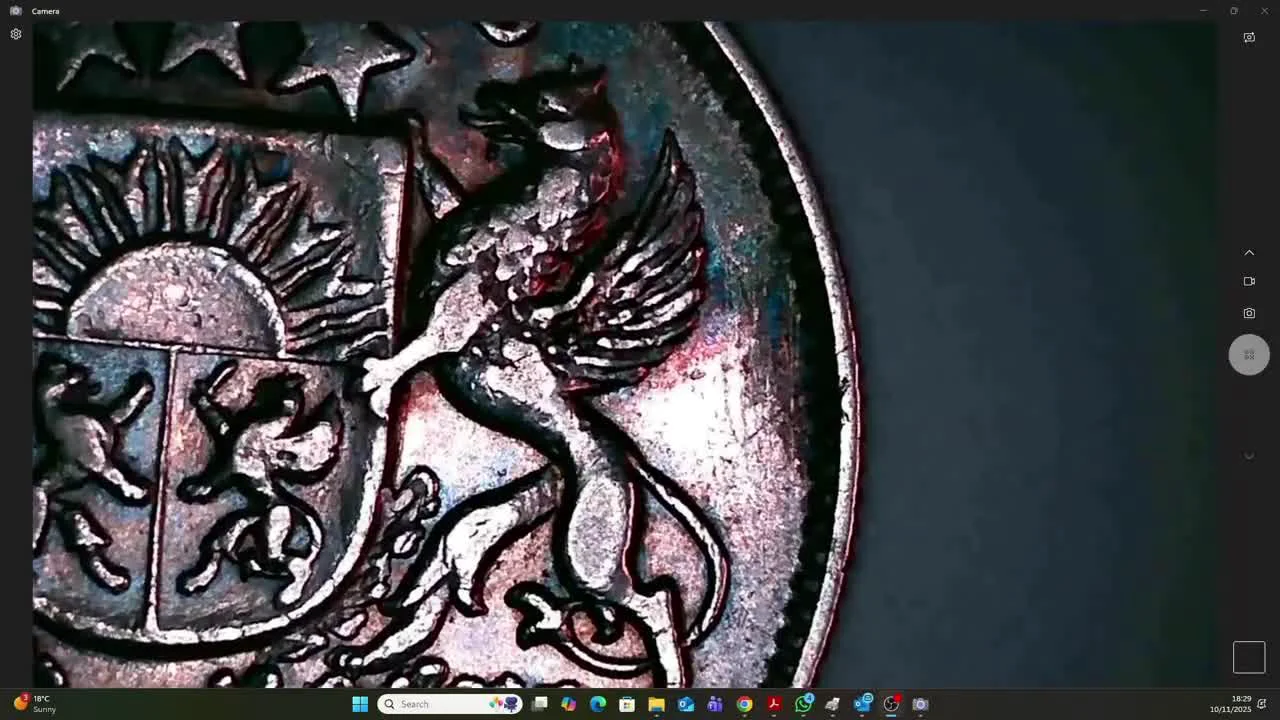Viewport: 1280px width, 720px height.
Task: Open File Explorer from the taskbar
Action: pyautogui.click(x=657, y=704)
